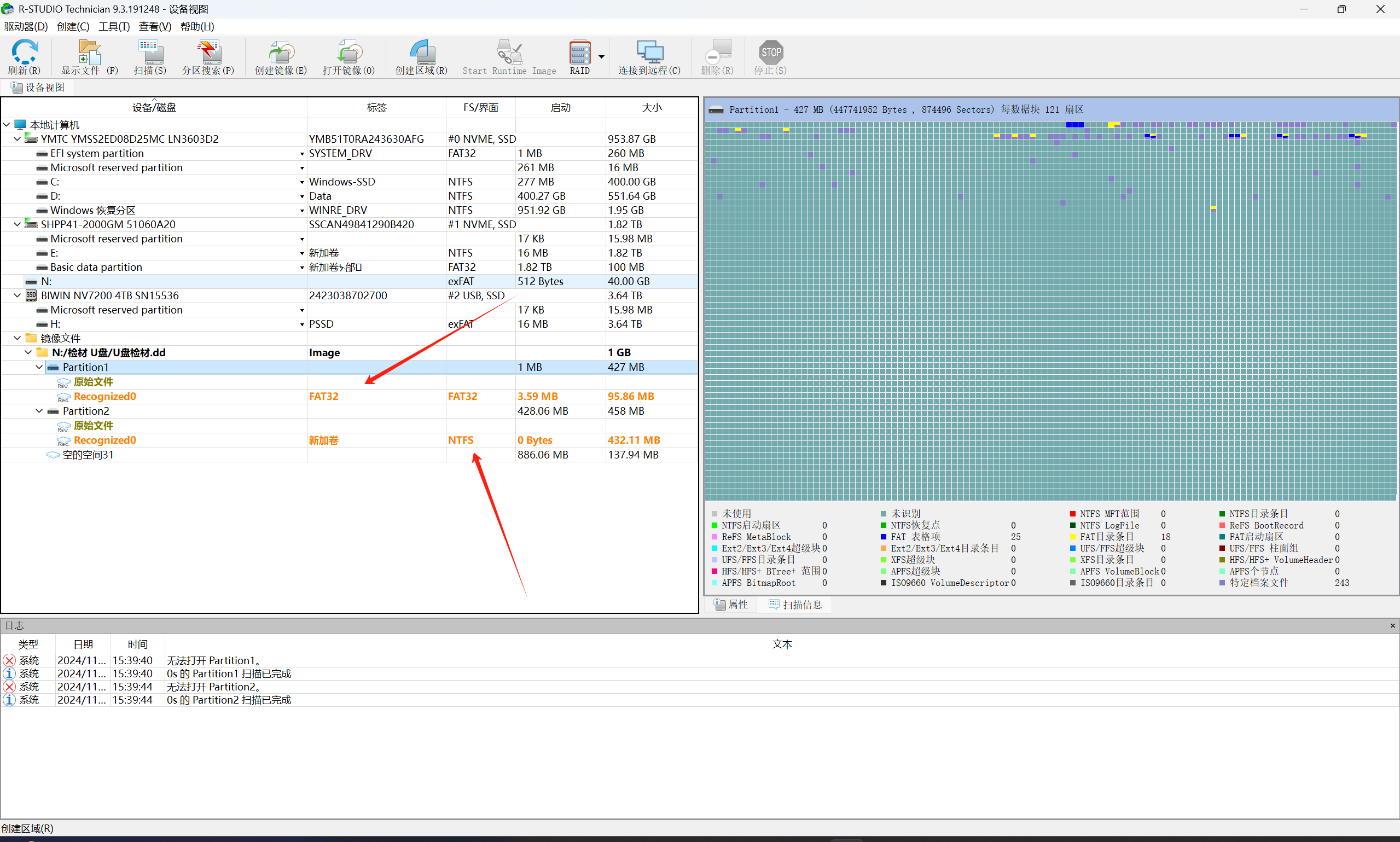Collapse the Partition1 tree node
Screen dimensions: 1400x842
39,367
